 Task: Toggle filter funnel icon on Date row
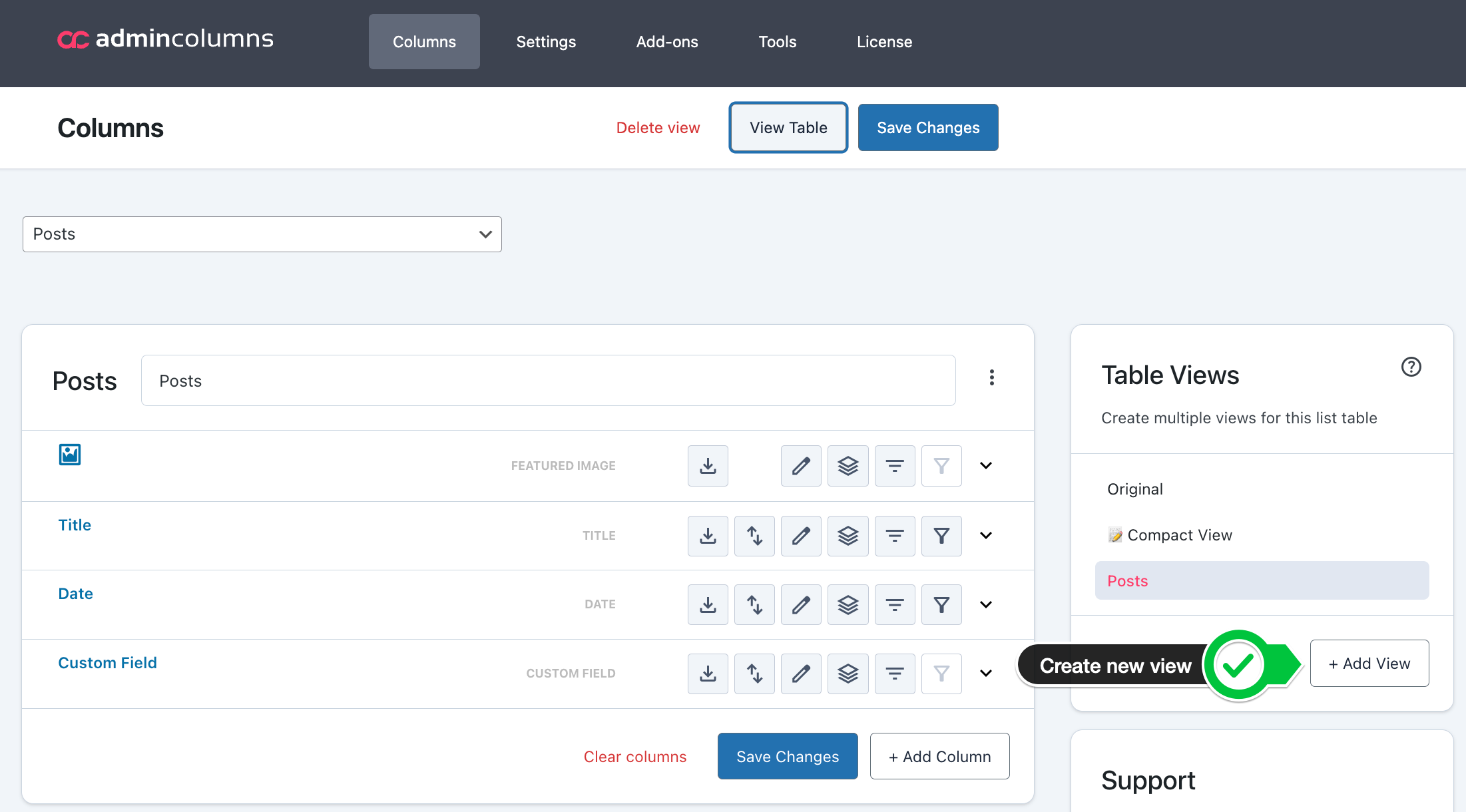coord(941,604)
